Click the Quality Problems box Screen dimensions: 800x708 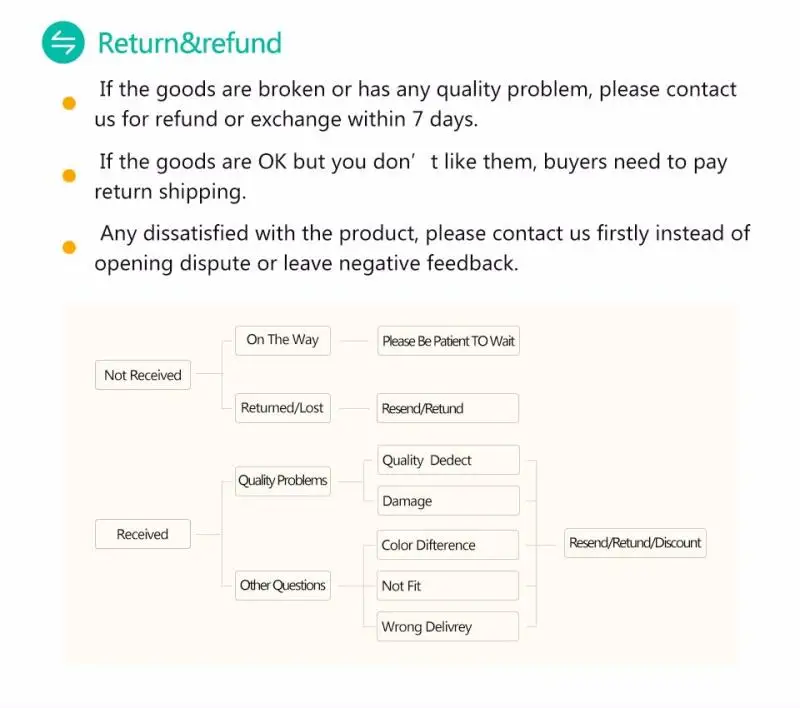click(283, 481)
